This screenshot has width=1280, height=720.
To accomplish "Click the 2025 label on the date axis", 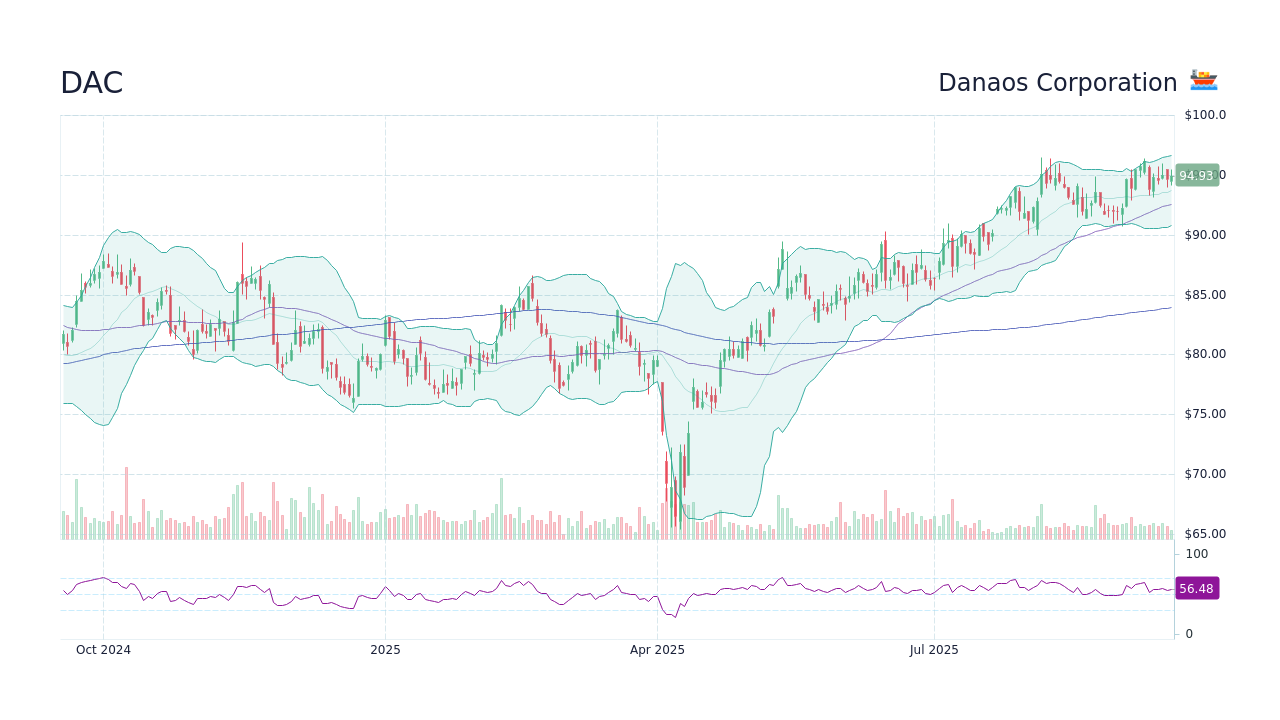I will pyautogui.click(x=383, y=649).
